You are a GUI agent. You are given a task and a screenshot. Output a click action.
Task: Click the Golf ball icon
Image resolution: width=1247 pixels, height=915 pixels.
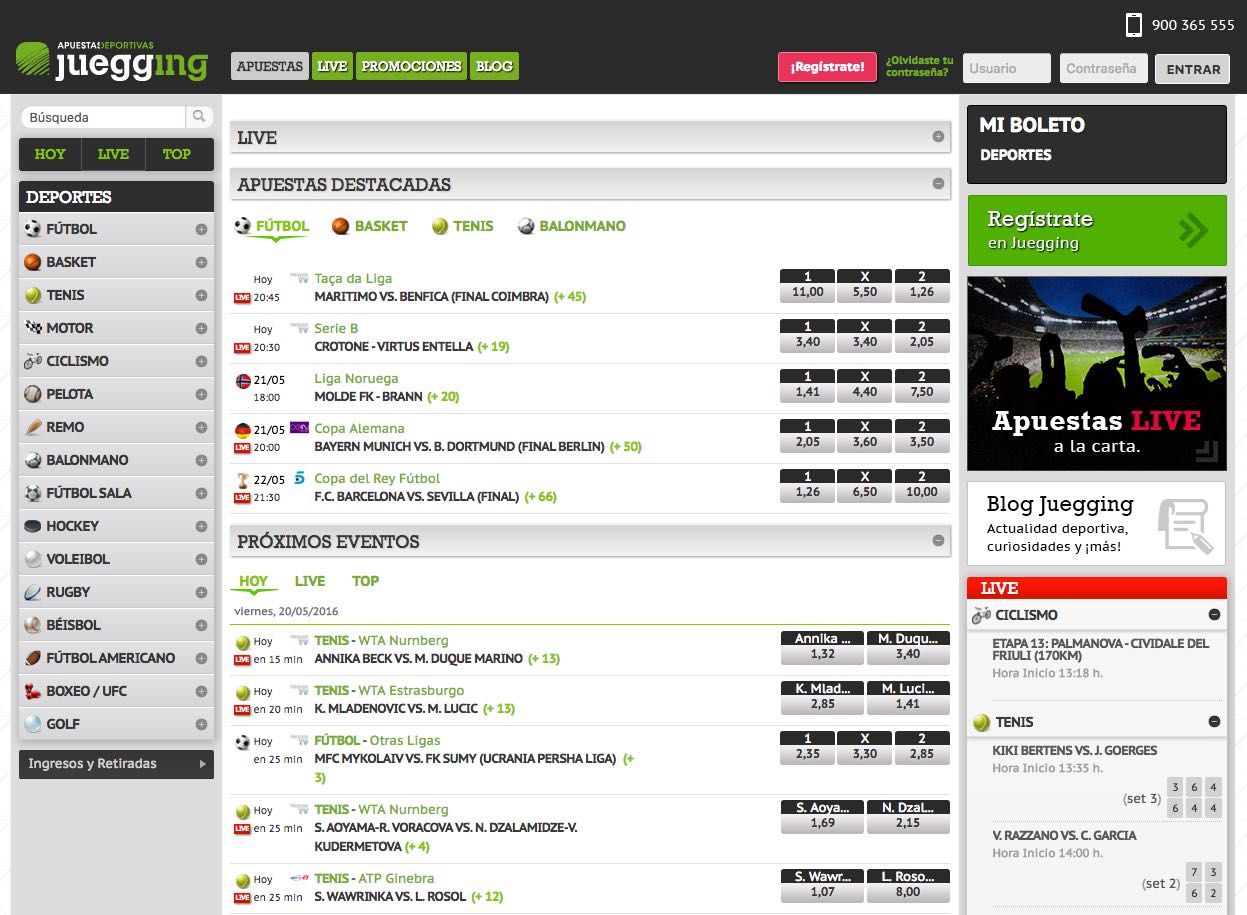(x=33, y=724)
